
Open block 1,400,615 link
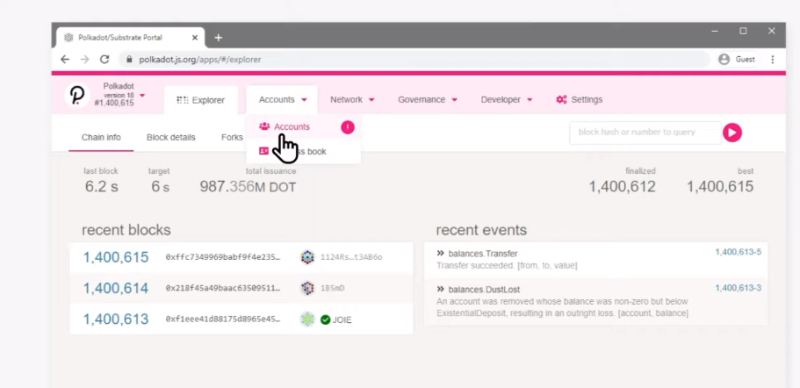pyautogui.click(x=116, y=257)
